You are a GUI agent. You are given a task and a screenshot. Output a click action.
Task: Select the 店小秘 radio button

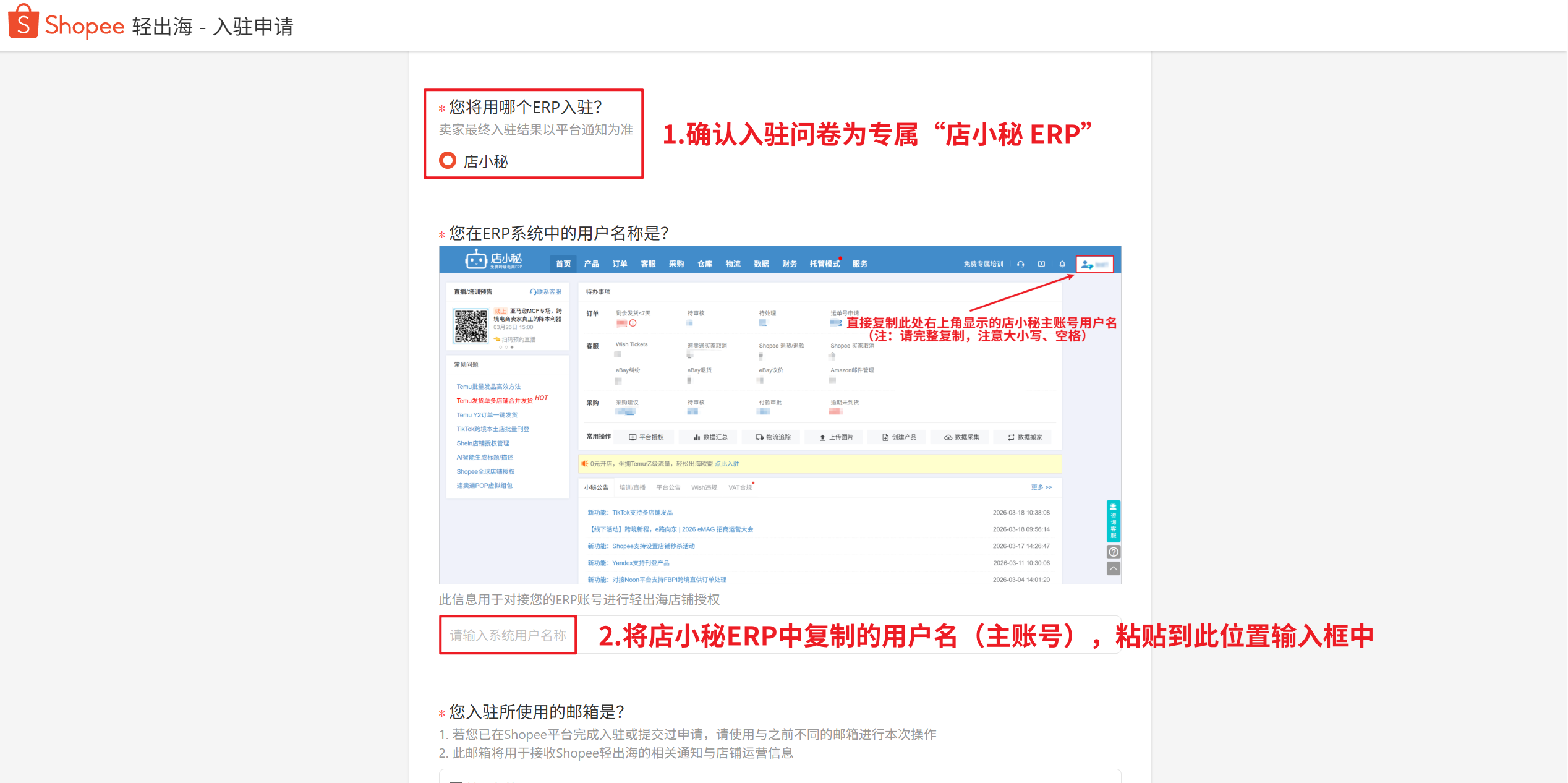tap(447, 161)
